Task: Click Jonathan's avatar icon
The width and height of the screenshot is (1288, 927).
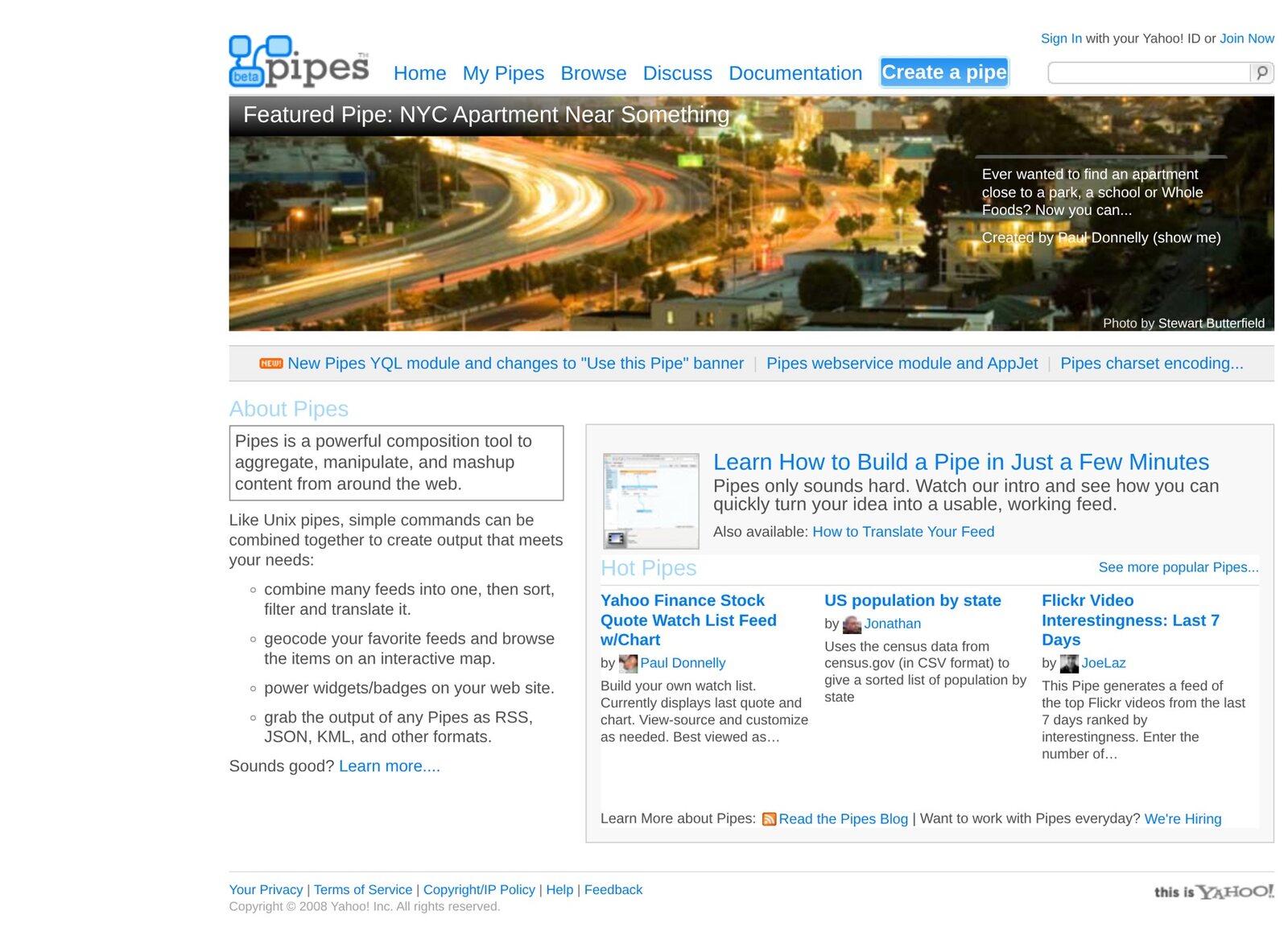Action: [852, 624]
